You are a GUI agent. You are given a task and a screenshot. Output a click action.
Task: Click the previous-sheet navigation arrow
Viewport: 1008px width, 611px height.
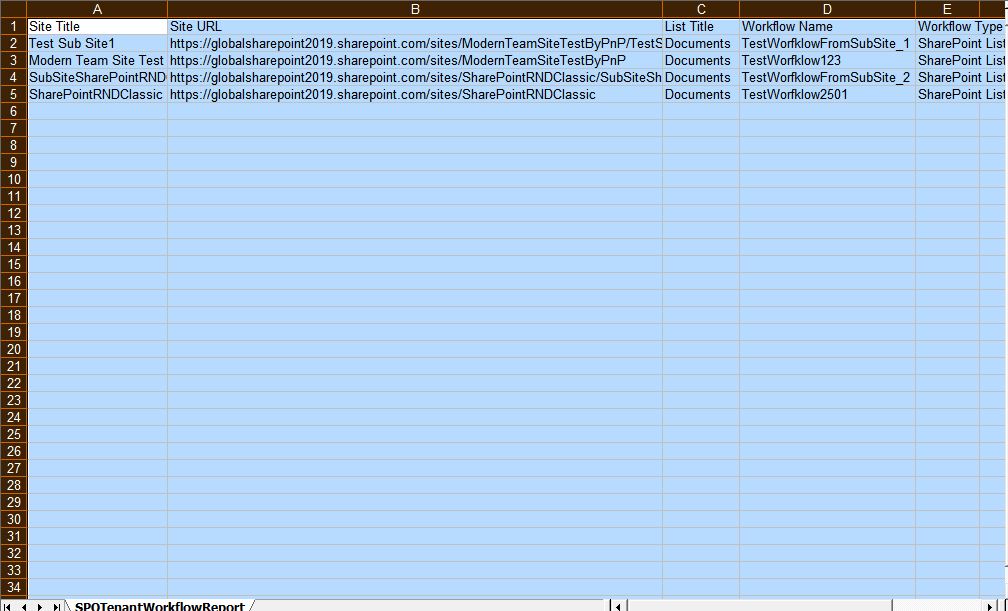point(22,606)
